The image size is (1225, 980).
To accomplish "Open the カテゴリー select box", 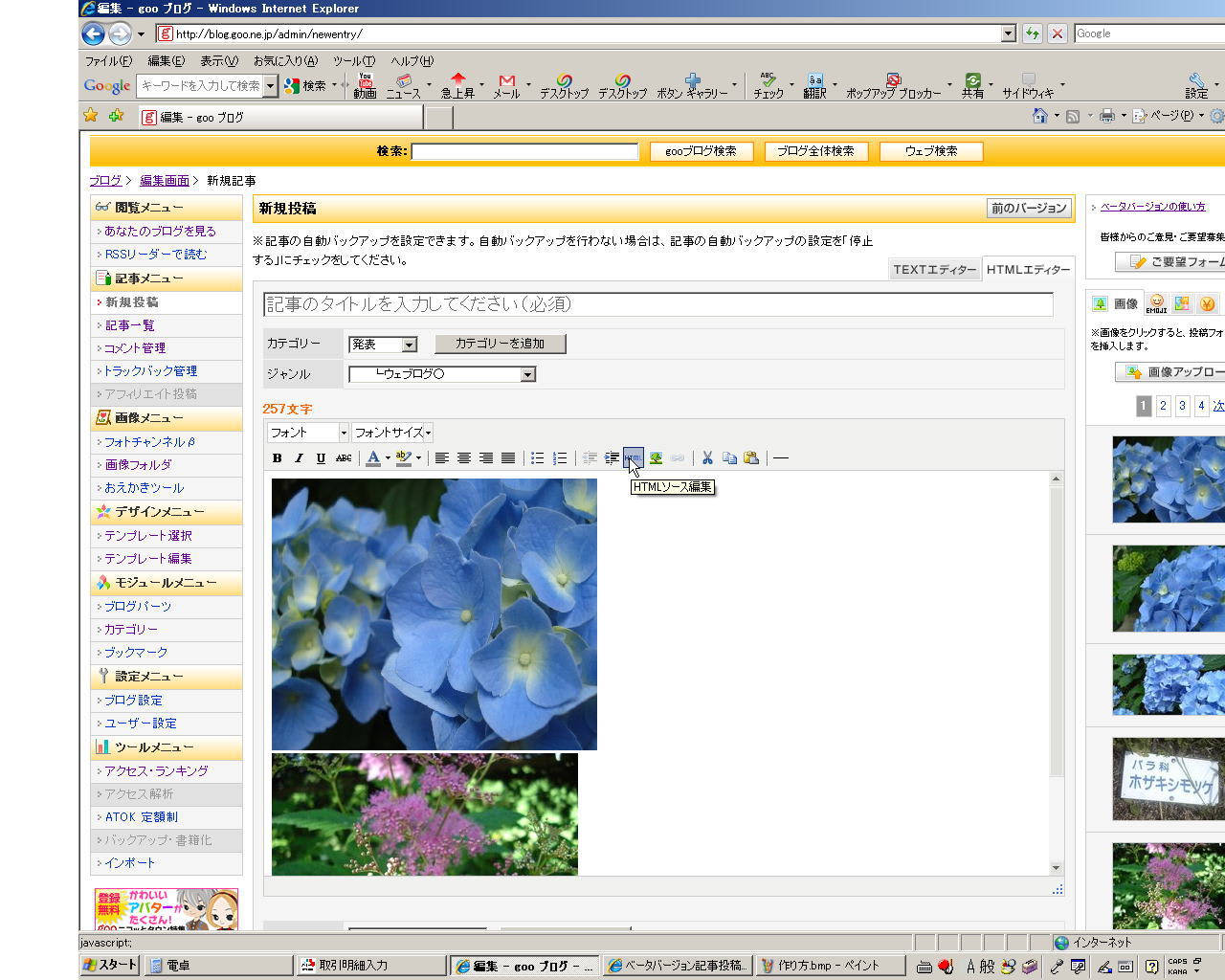I will pos(382,345).
